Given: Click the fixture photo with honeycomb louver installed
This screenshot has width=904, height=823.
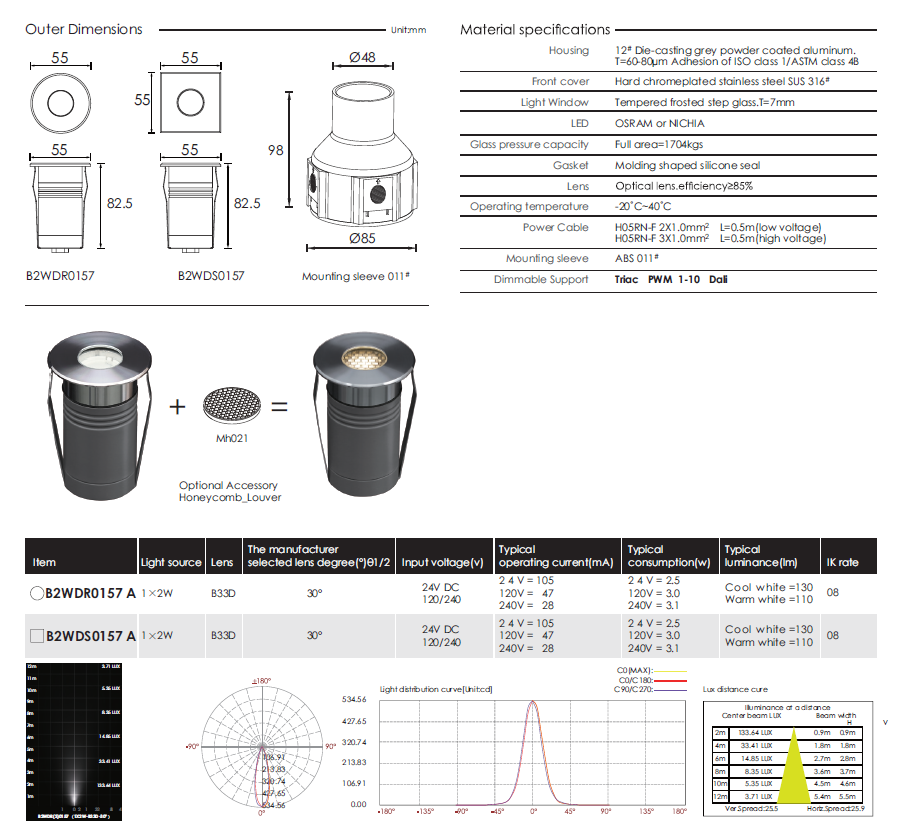Looking at the screenshot, I should [x=361, y=410].
